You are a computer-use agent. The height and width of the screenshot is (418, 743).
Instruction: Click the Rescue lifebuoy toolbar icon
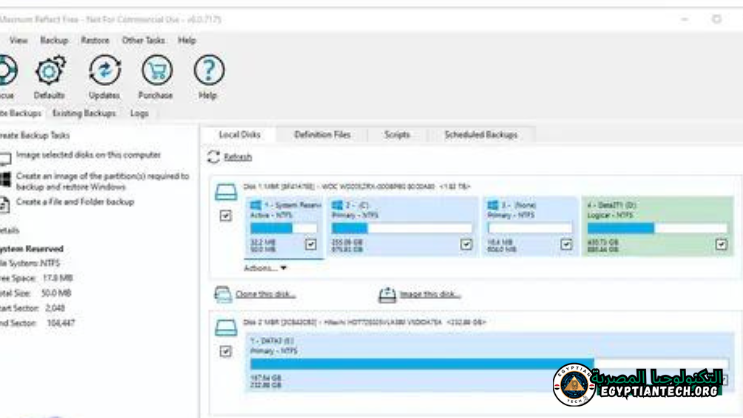coord(5,71)
